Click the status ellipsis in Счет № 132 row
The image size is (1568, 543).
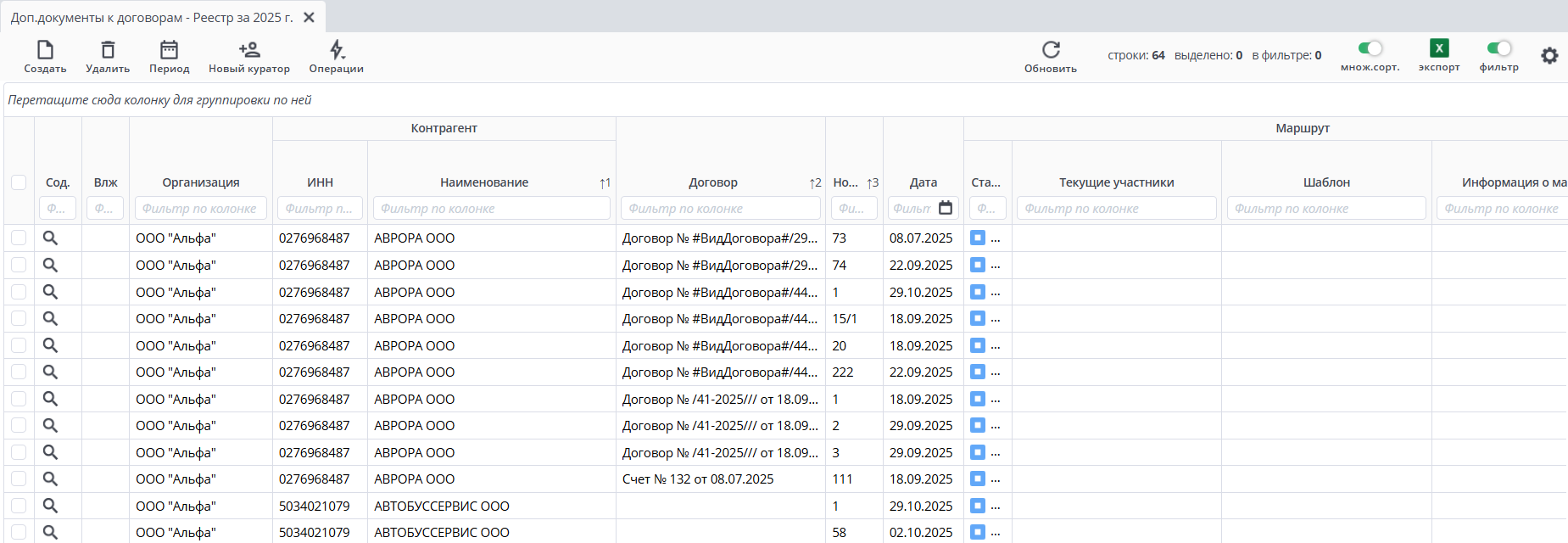996,479
